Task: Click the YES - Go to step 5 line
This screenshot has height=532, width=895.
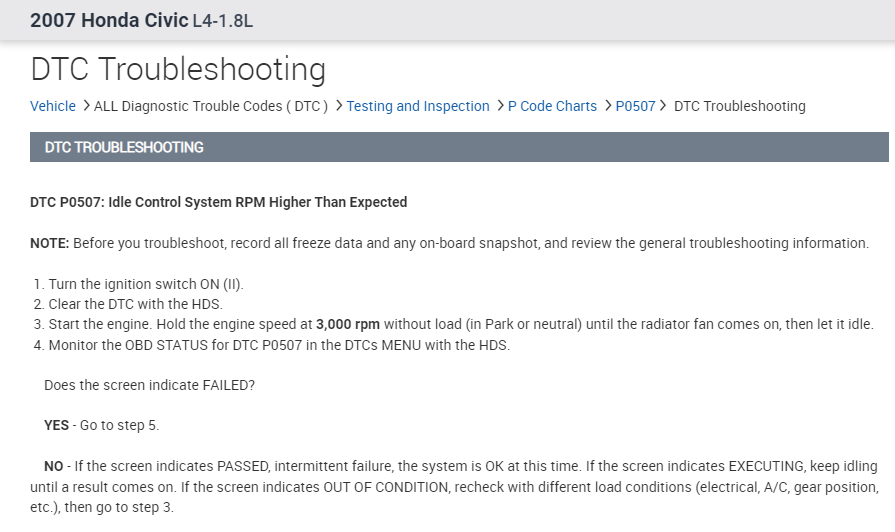Action: click(101, 425)
